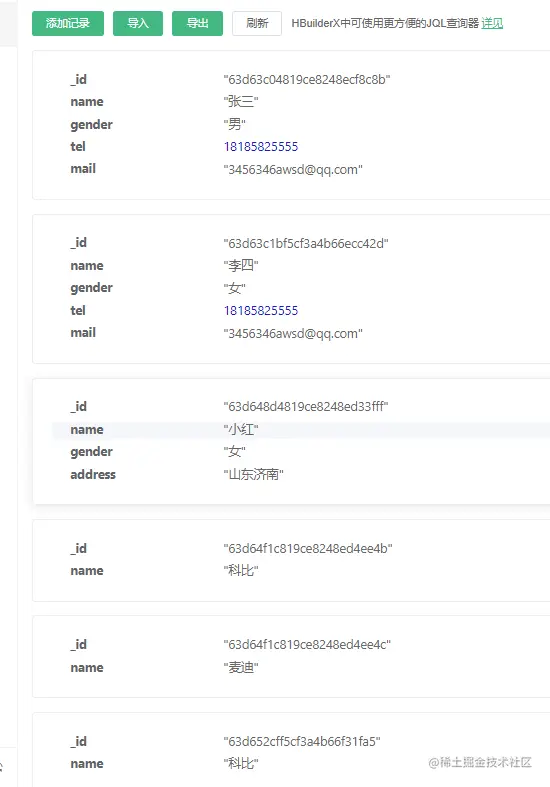
Task: Select the 李四 name value
Action: 241,265
